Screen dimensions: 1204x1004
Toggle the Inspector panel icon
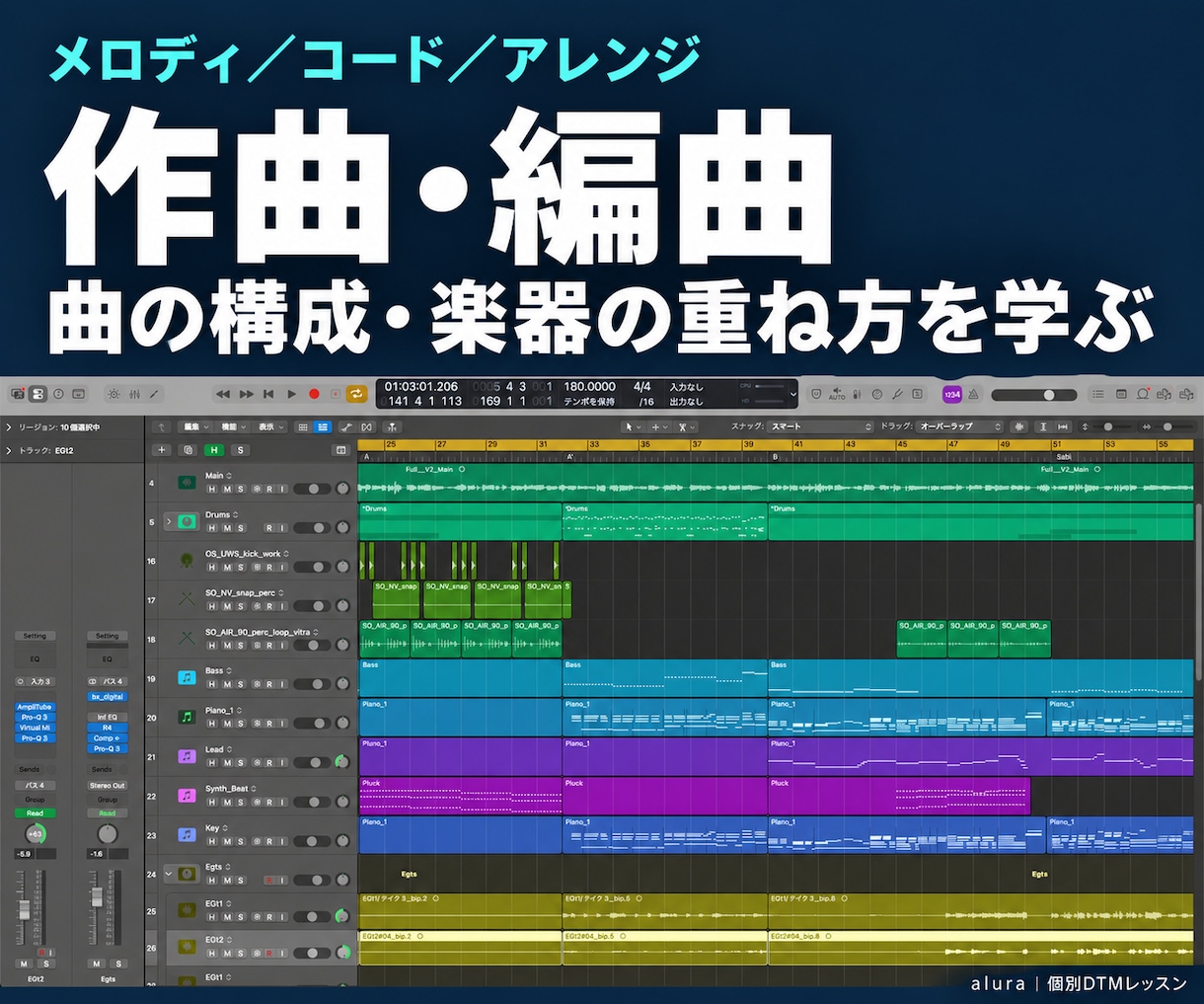(x=38, y=394)
